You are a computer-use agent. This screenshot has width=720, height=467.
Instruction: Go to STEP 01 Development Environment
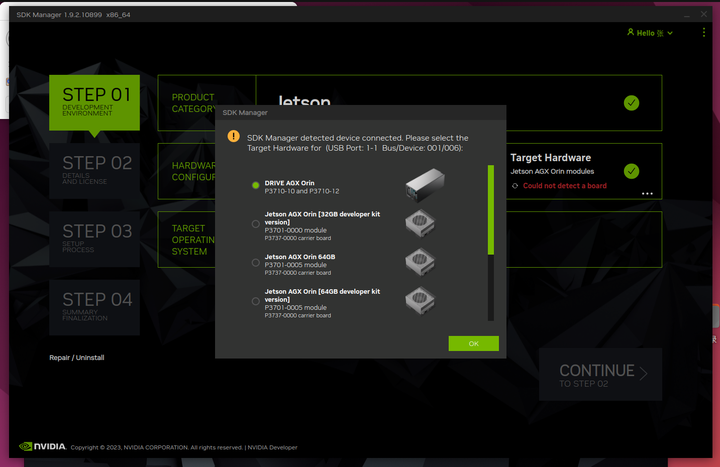click(x=95, y=102)
